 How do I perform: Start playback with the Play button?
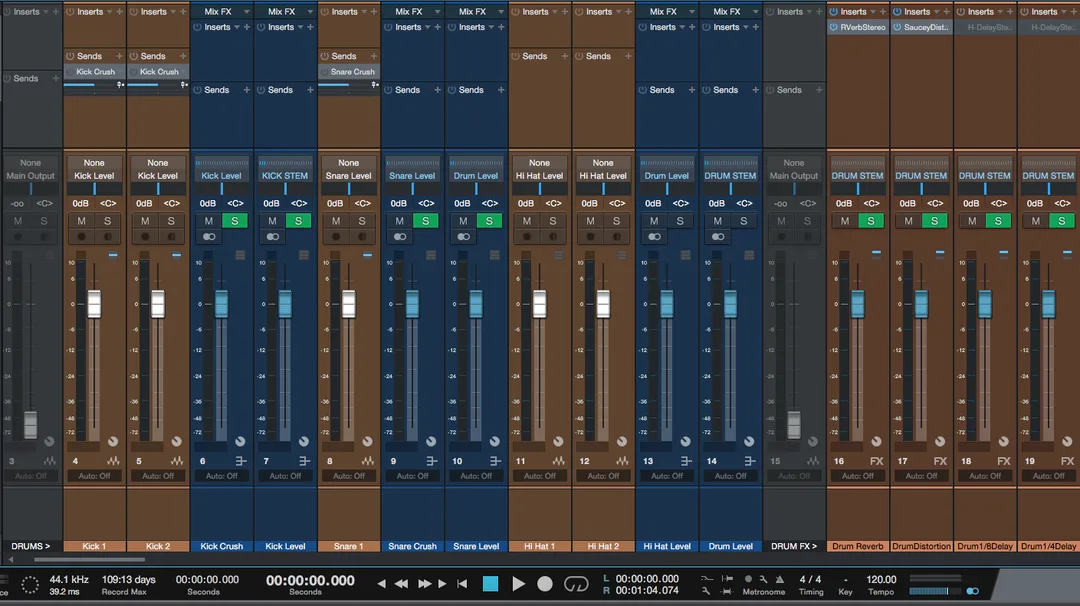click(x=519, y=584)
